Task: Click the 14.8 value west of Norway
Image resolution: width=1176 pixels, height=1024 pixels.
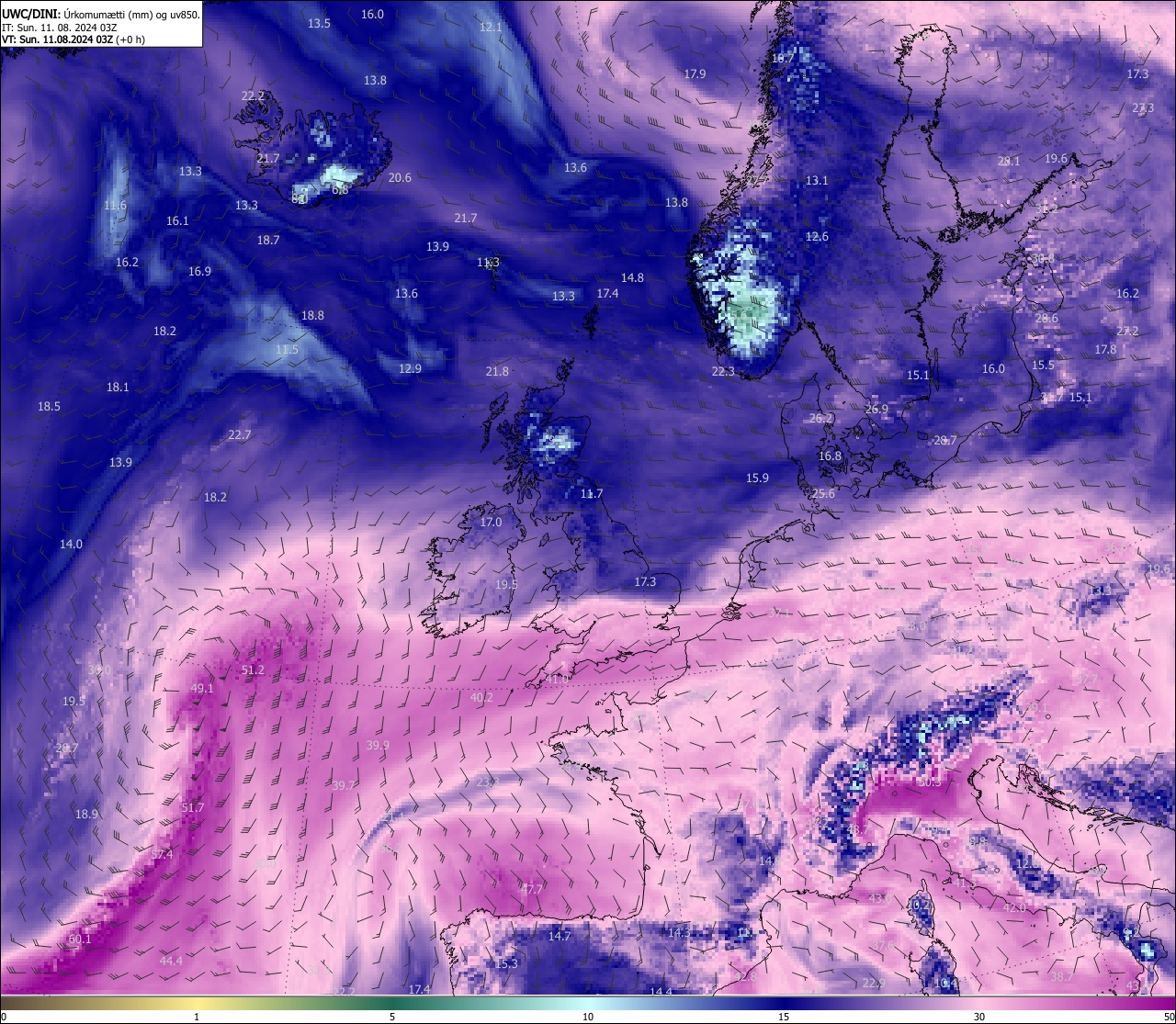Action: 632,278
